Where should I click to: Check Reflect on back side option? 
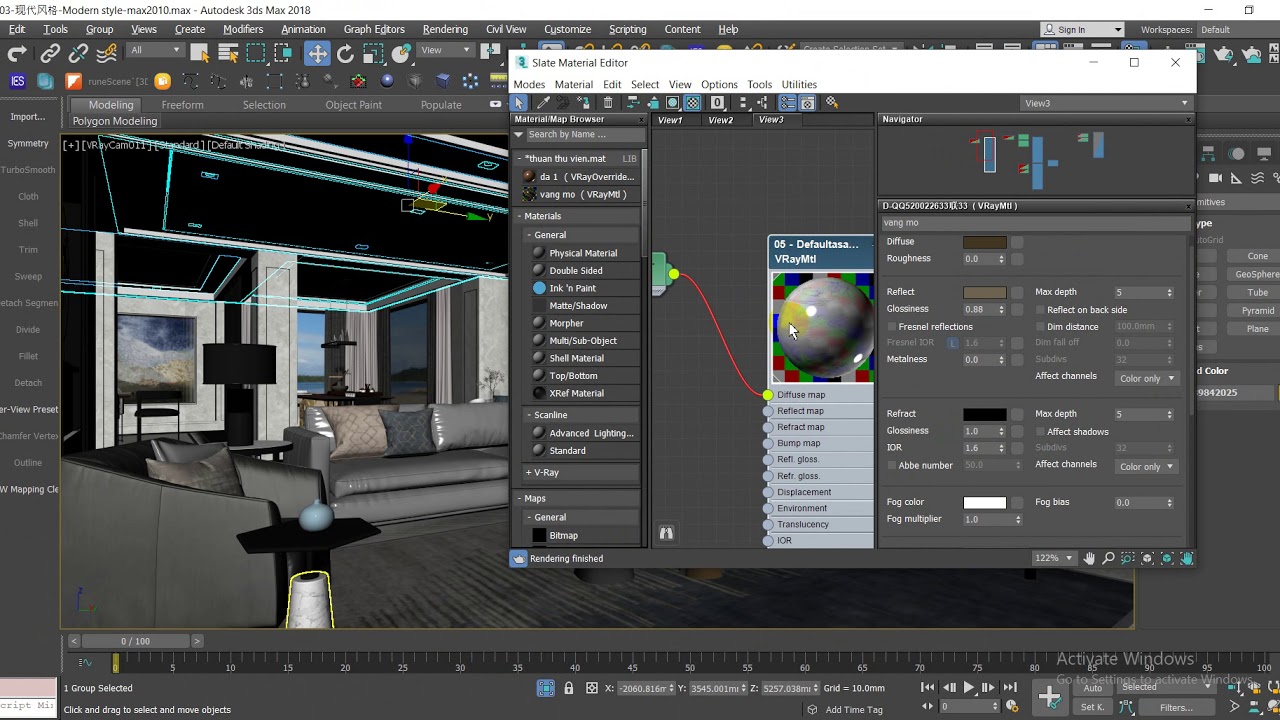(x=1040, y=310)
